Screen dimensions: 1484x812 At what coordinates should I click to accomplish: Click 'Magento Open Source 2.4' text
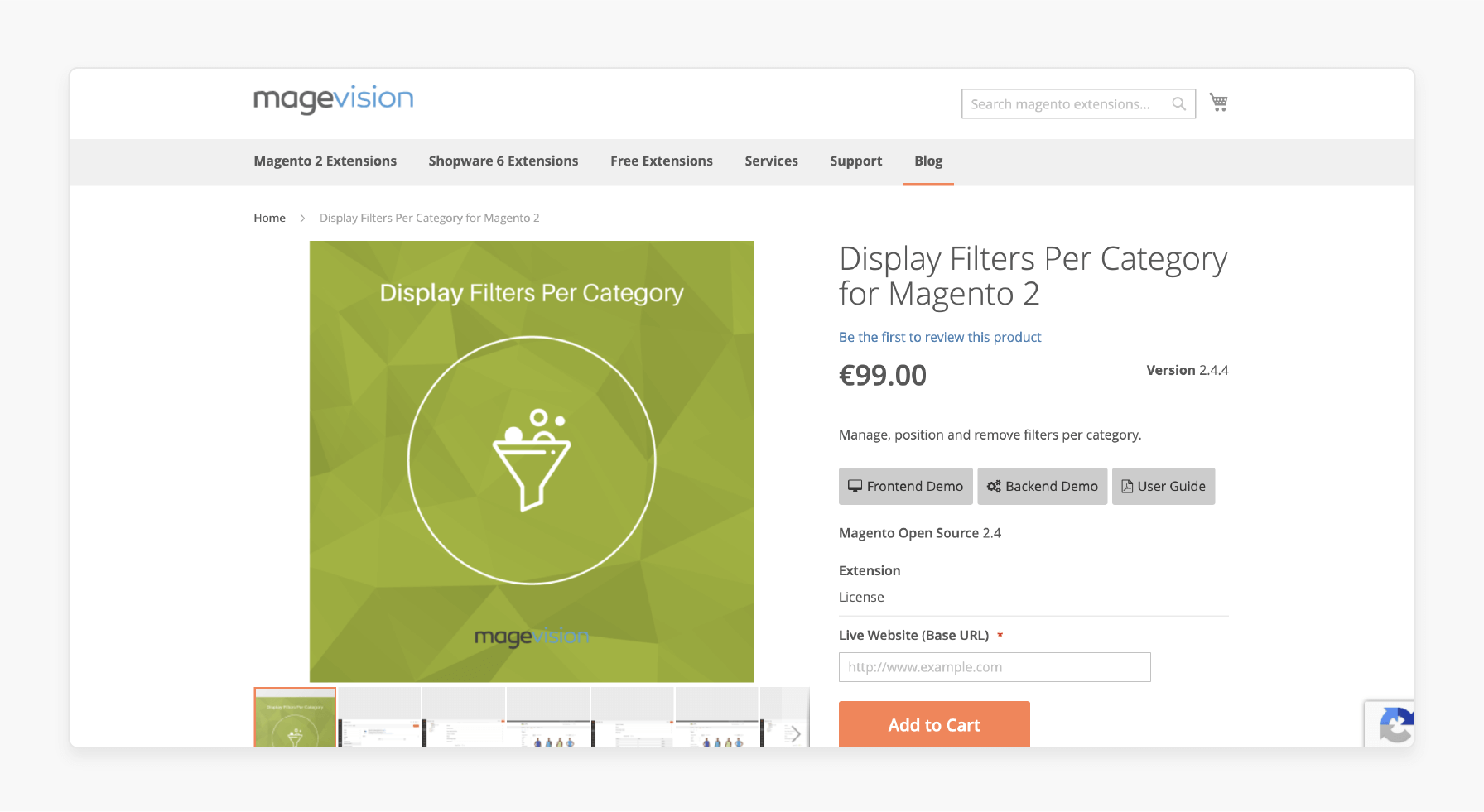click(920, 533)
